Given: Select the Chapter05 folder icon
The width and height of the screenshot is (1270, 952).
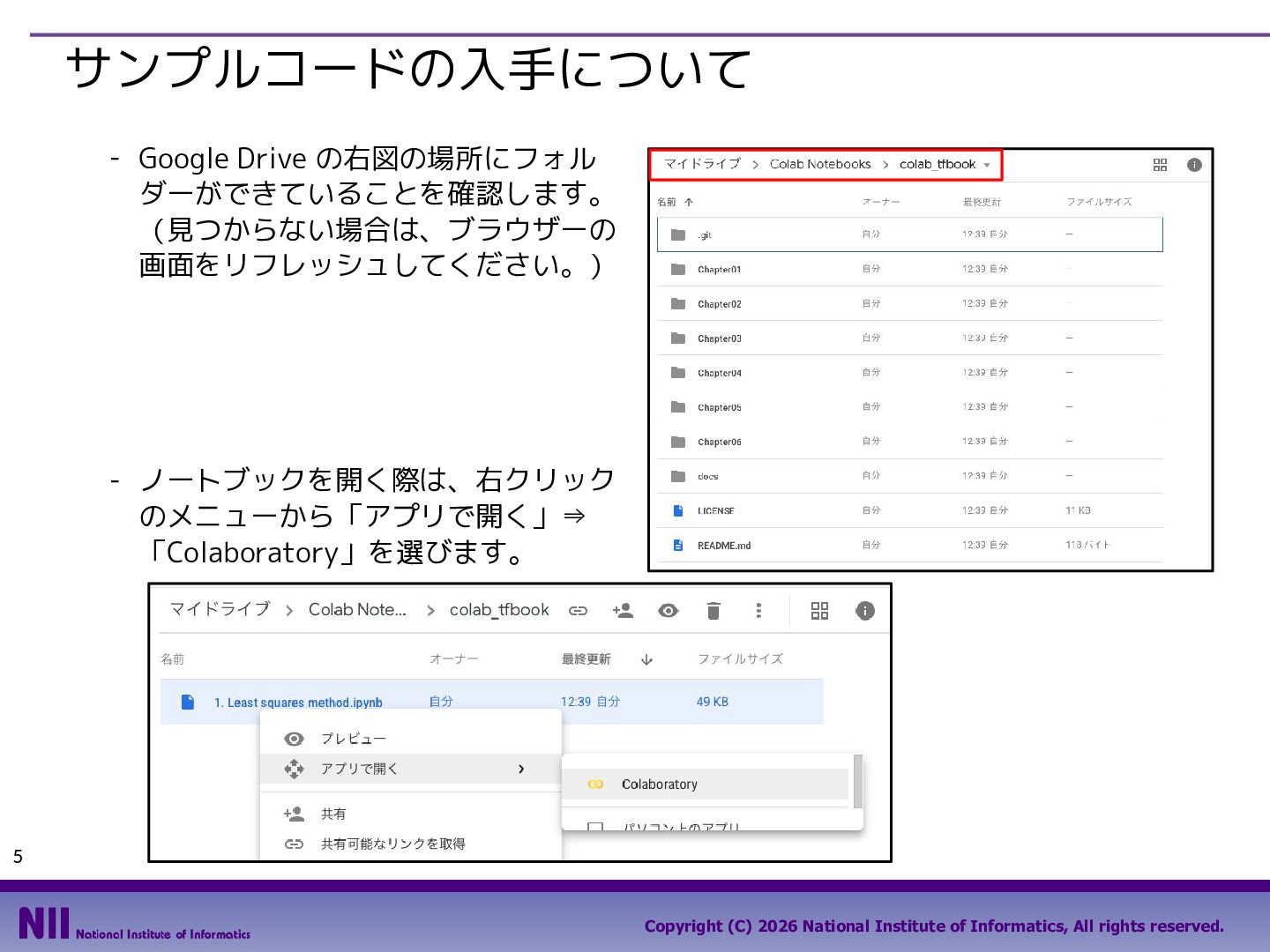Looking at the screenshot, I should pos(678,406).
